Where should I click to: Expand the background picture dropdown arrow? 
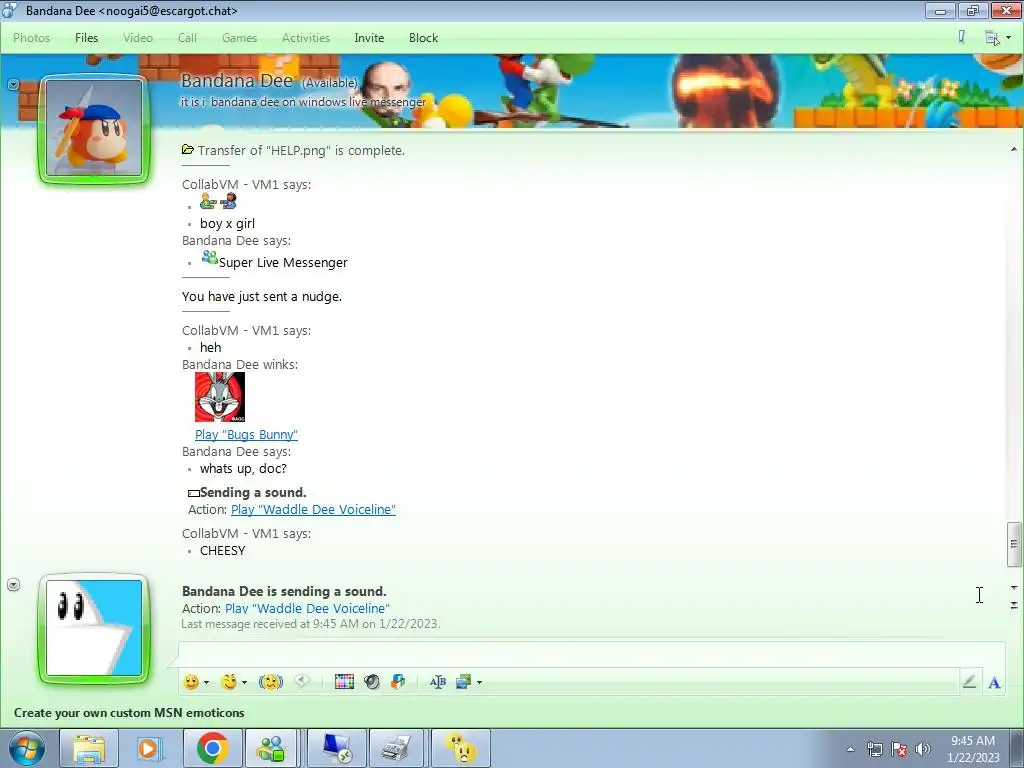coord(479,682)
